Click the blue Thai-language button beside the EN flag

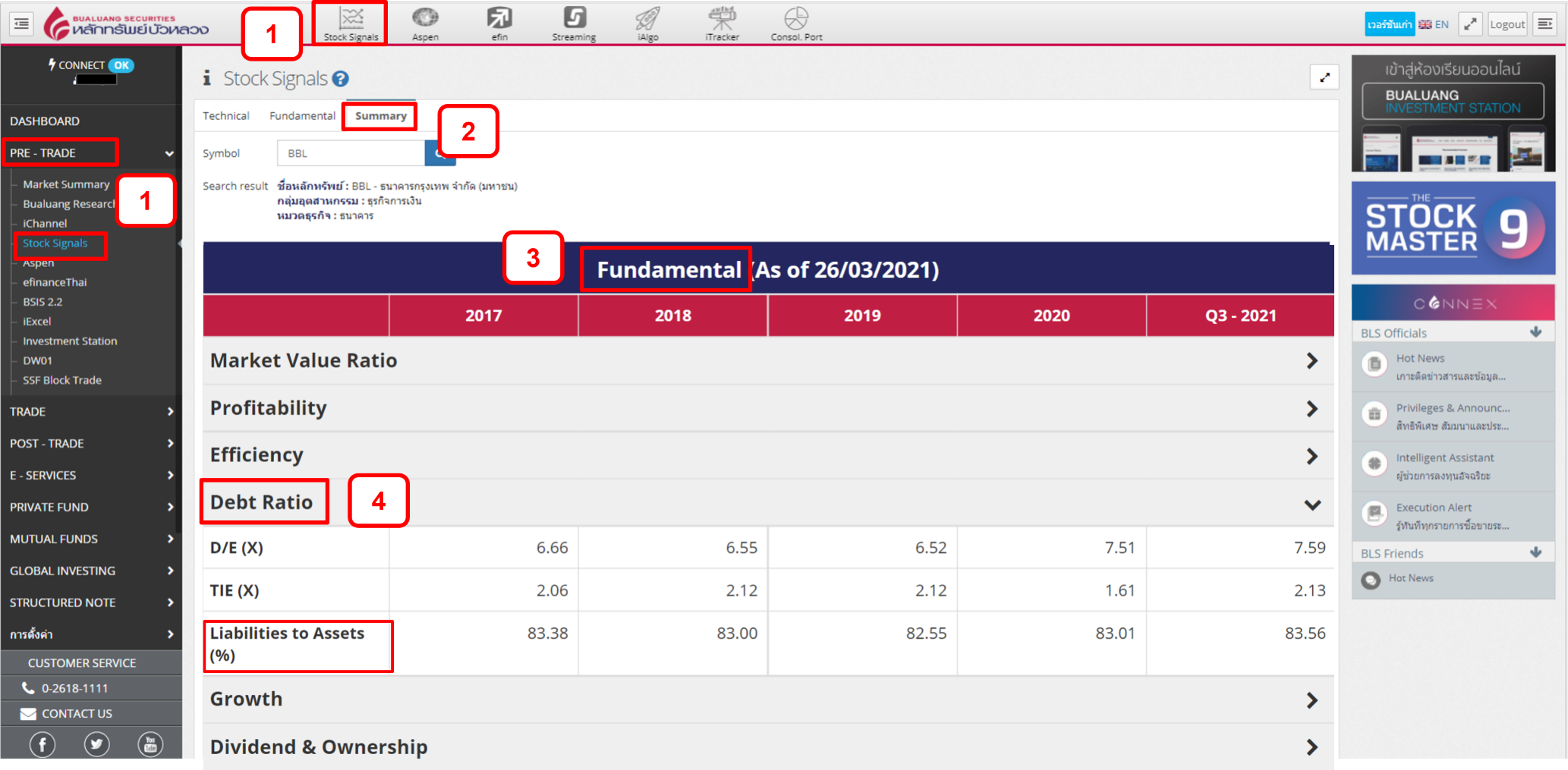1390,24
